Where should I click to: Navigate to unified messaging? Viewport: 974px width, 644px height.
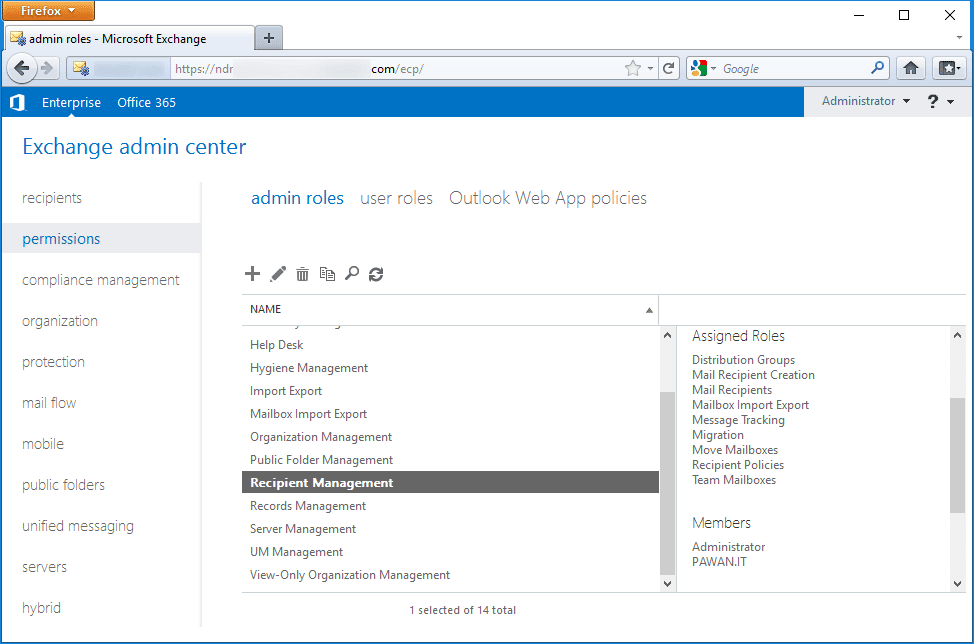tap(78, 526)
